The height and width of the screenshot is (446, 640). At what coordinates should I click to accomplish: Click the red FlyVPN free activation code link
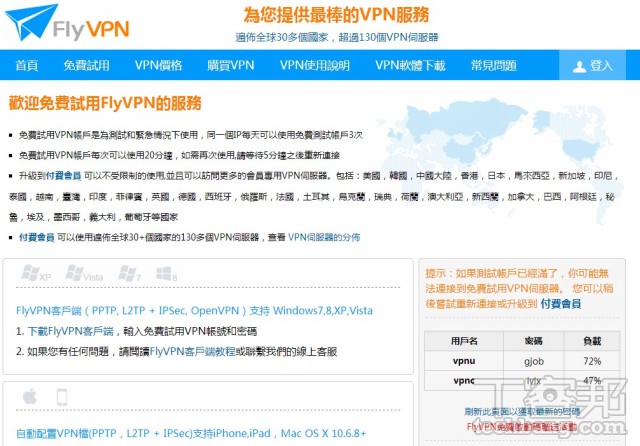tap(522, 427)
